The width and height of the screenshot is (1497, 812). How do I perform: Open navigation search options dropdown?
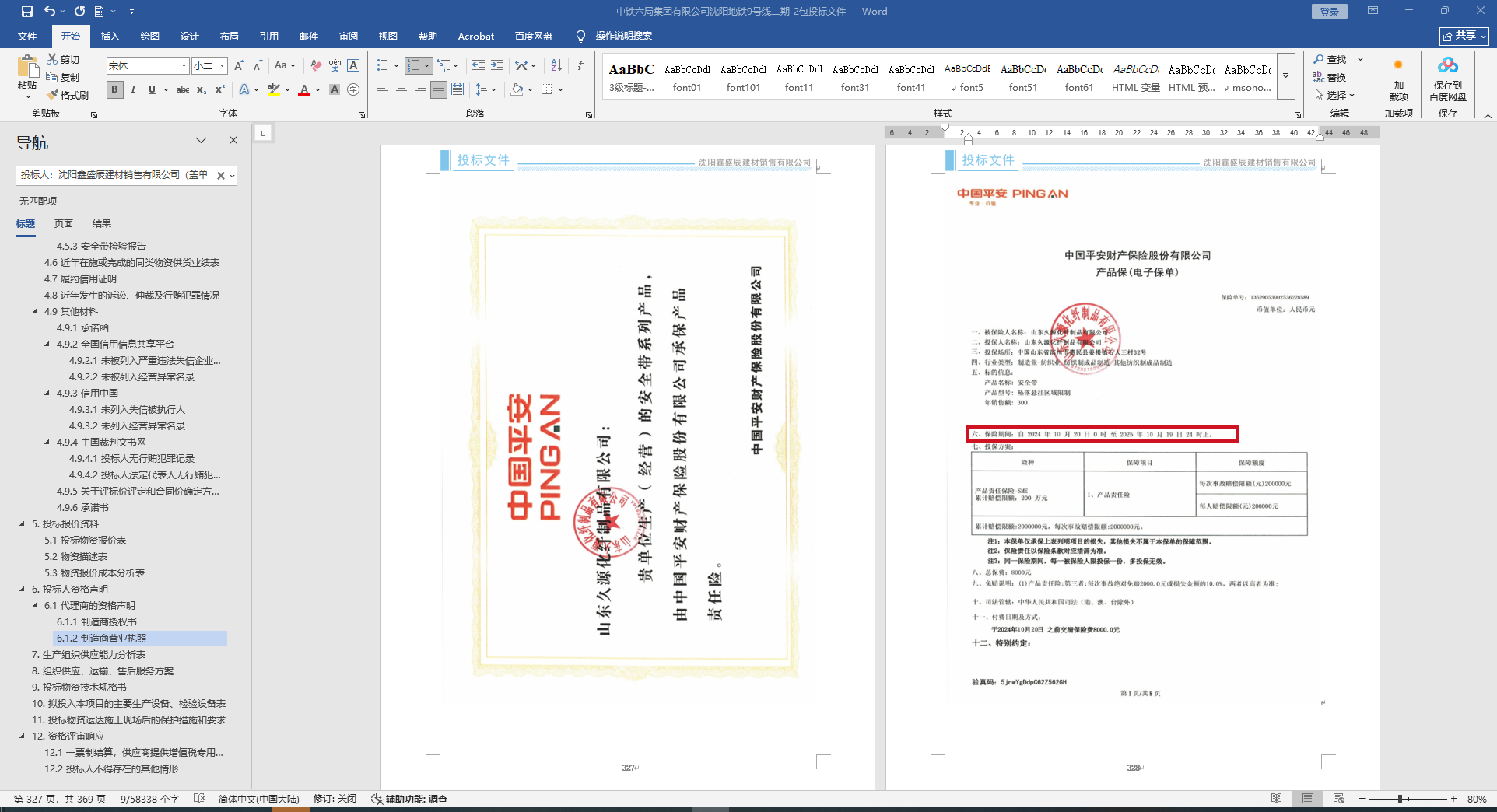click(x=232, y=176)
